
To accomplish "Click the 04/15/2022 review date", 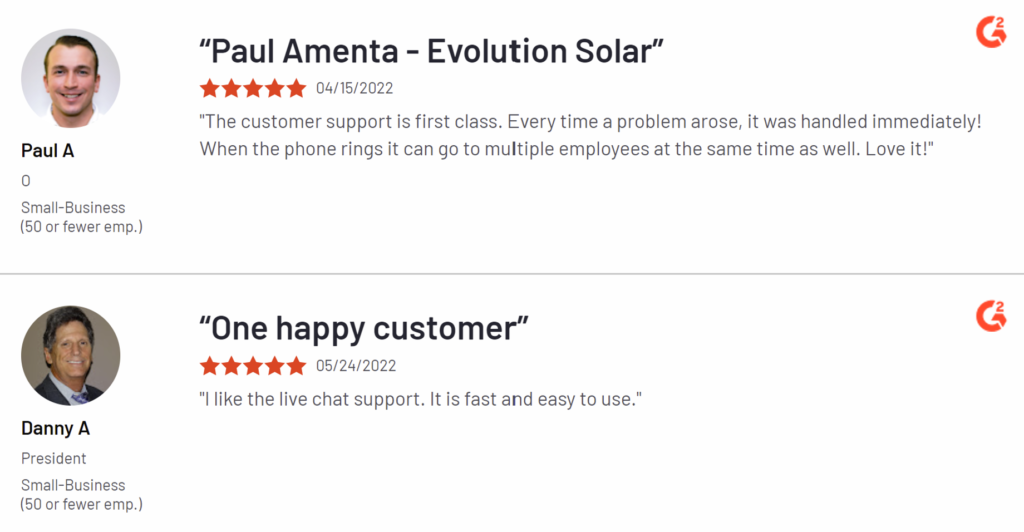I will pyautogui.click(x=355, y=88).
